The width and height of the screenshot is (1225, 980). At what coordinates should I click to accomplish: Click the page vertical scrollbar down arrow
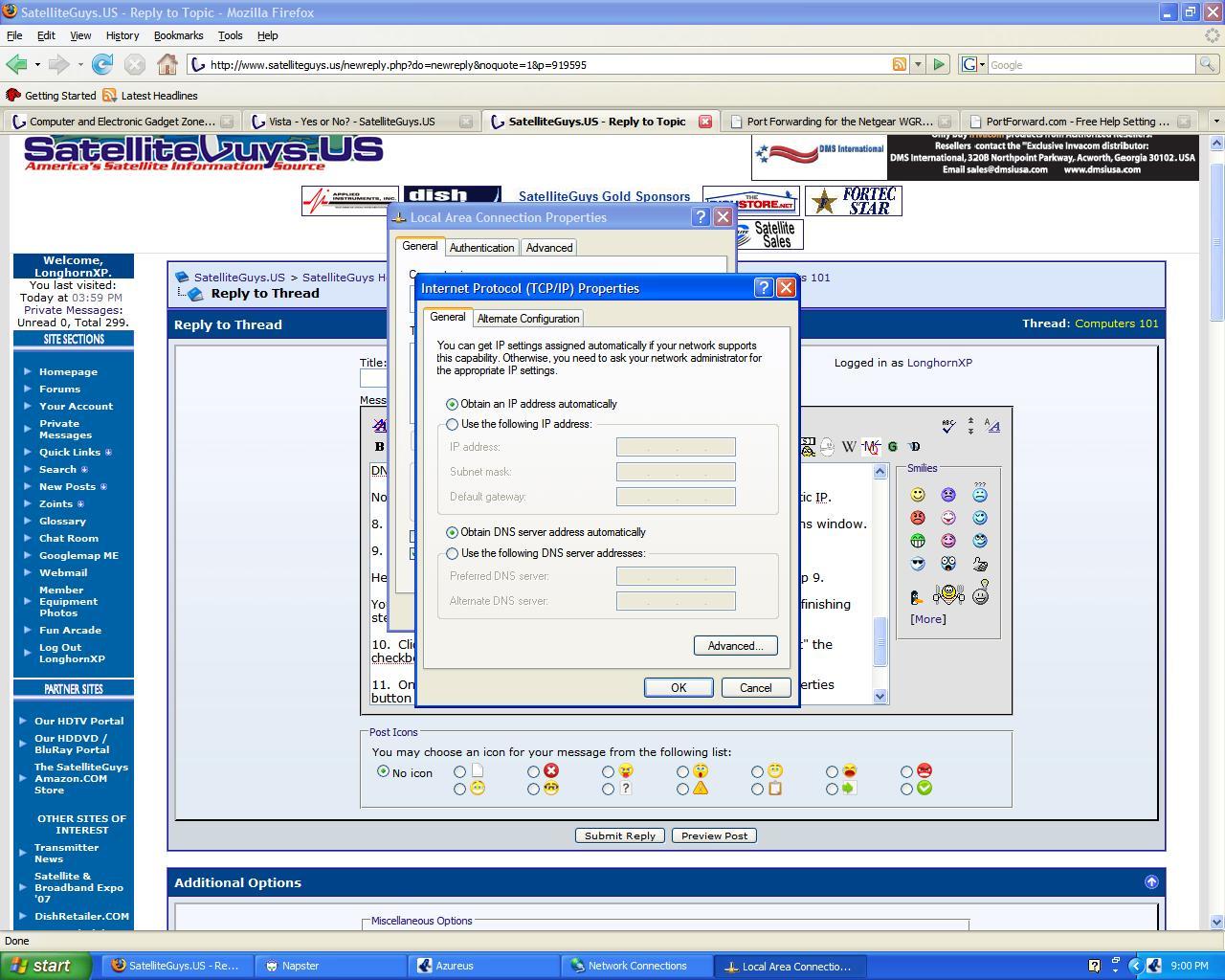(x=1217, y=922)
